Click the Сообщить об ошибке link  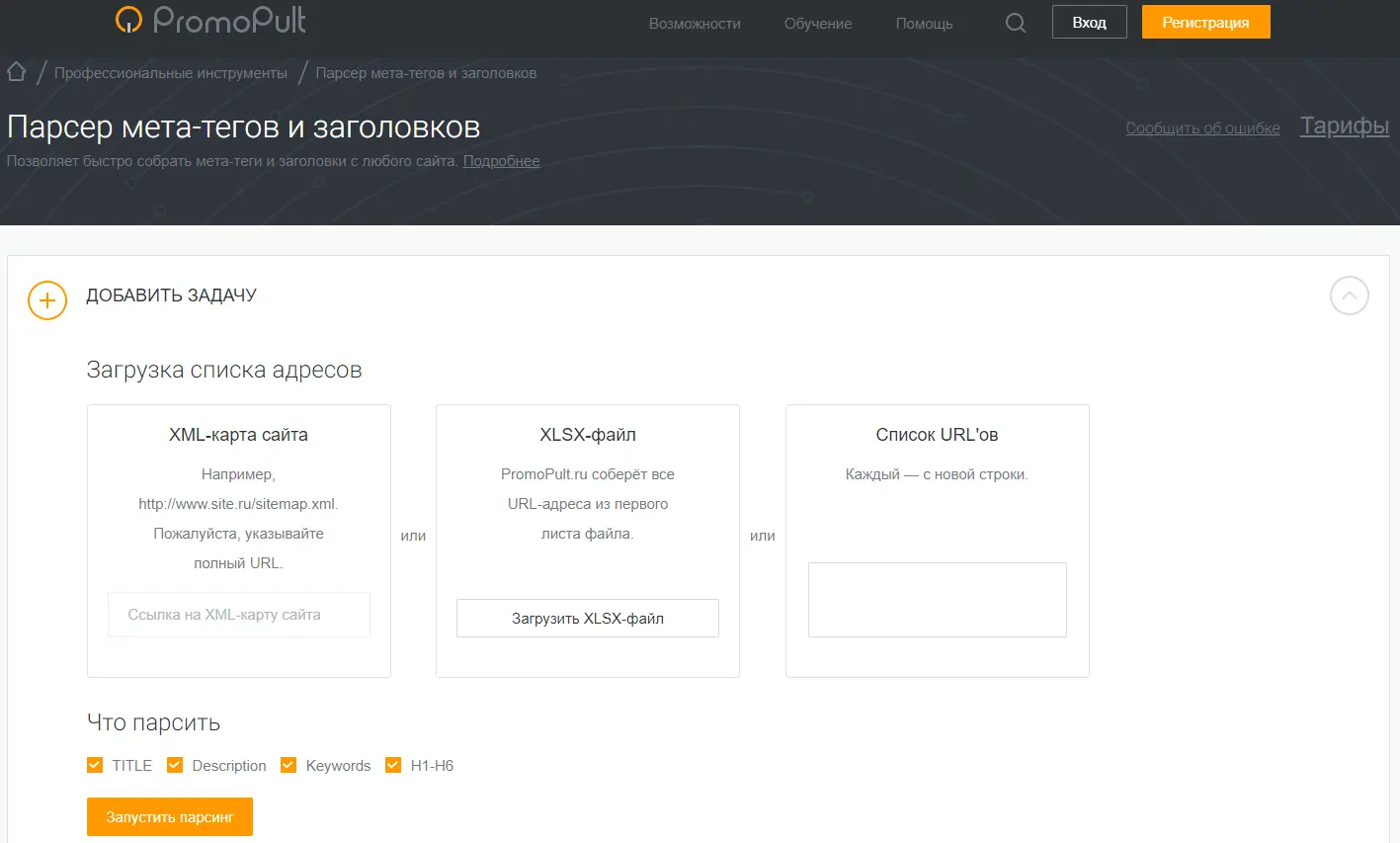pyautogui.click(x=1202, y=128)
